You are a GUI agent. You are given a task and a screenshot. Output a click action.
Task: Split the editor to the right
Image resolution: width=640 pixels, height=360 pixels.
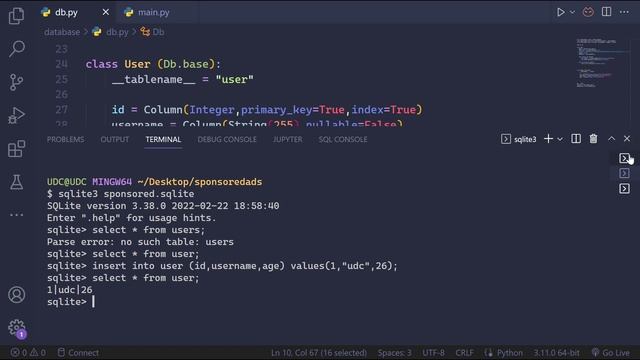[x=607, y=12]
